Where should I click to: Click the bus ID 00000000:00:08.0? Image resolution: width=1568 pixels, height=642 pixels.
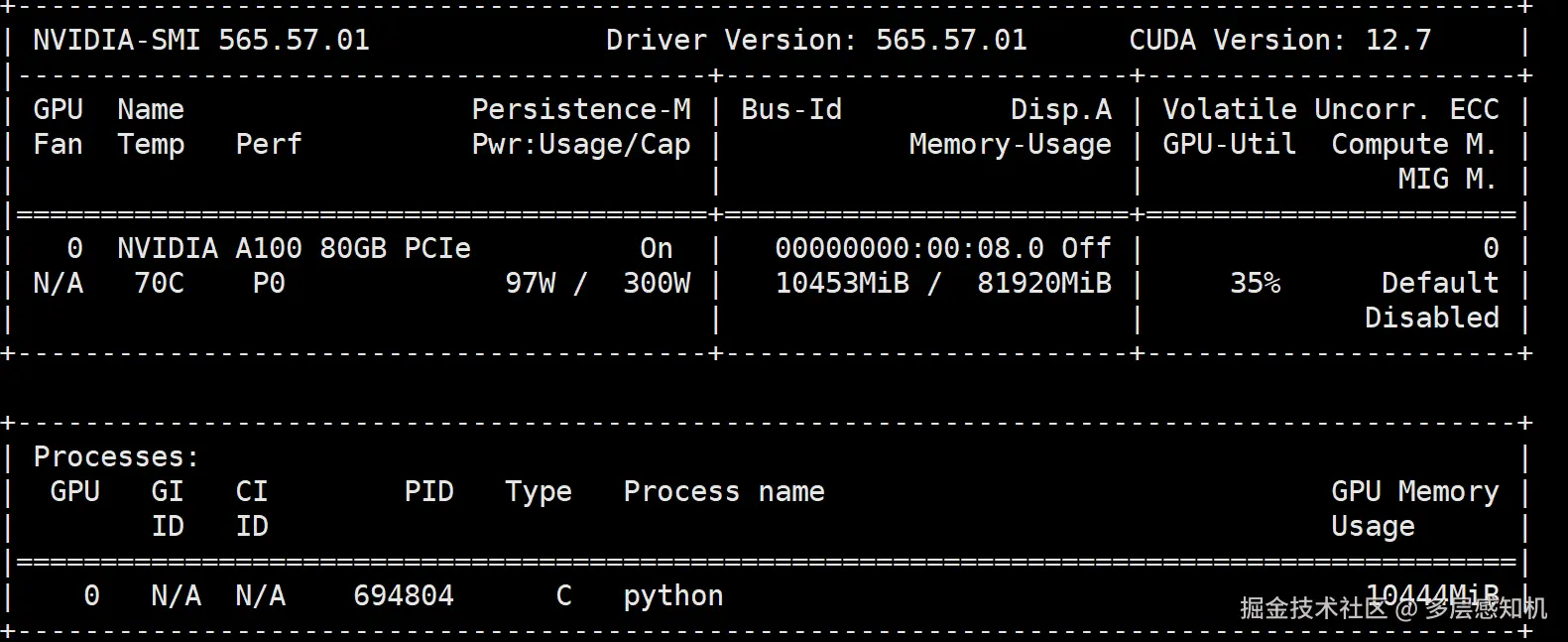[x=909, y=248]
